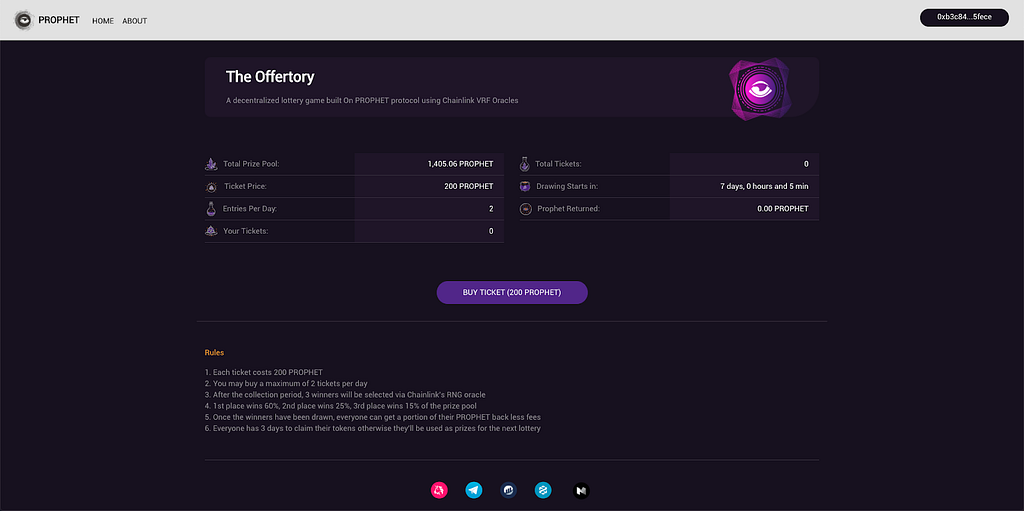Click rule about Chainlink's RNG oracle
This screenshot has height=511, width=1024.
click(345, 395)
